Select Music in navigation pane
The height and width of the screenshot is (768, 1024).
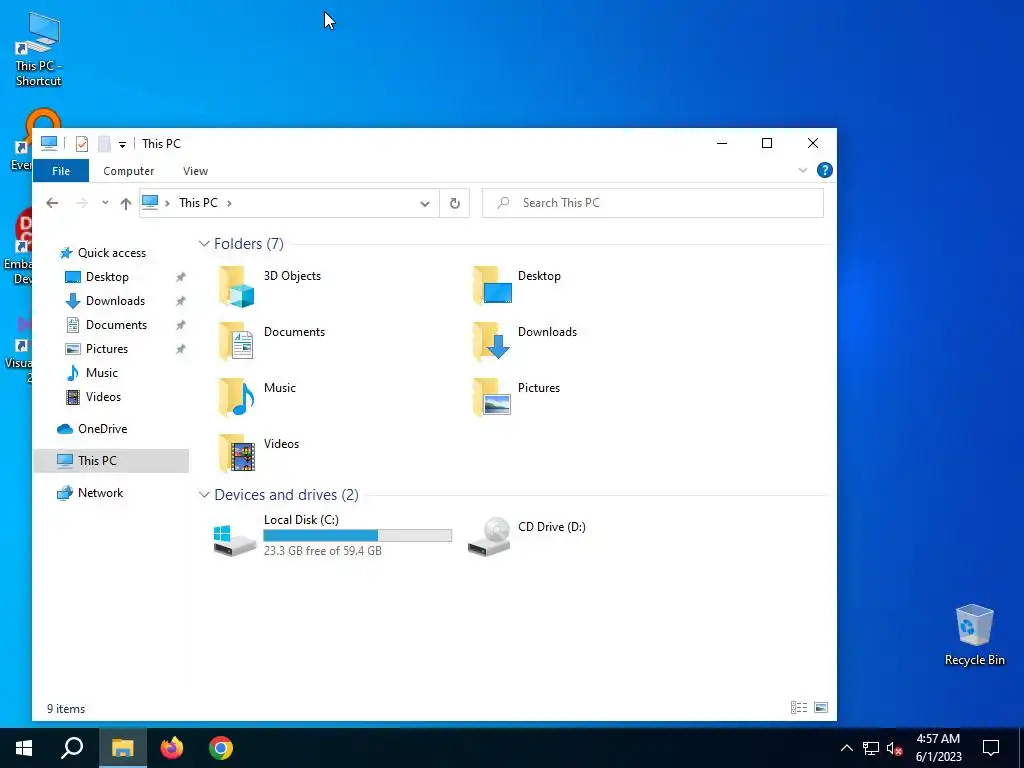[x=101, y=373]
